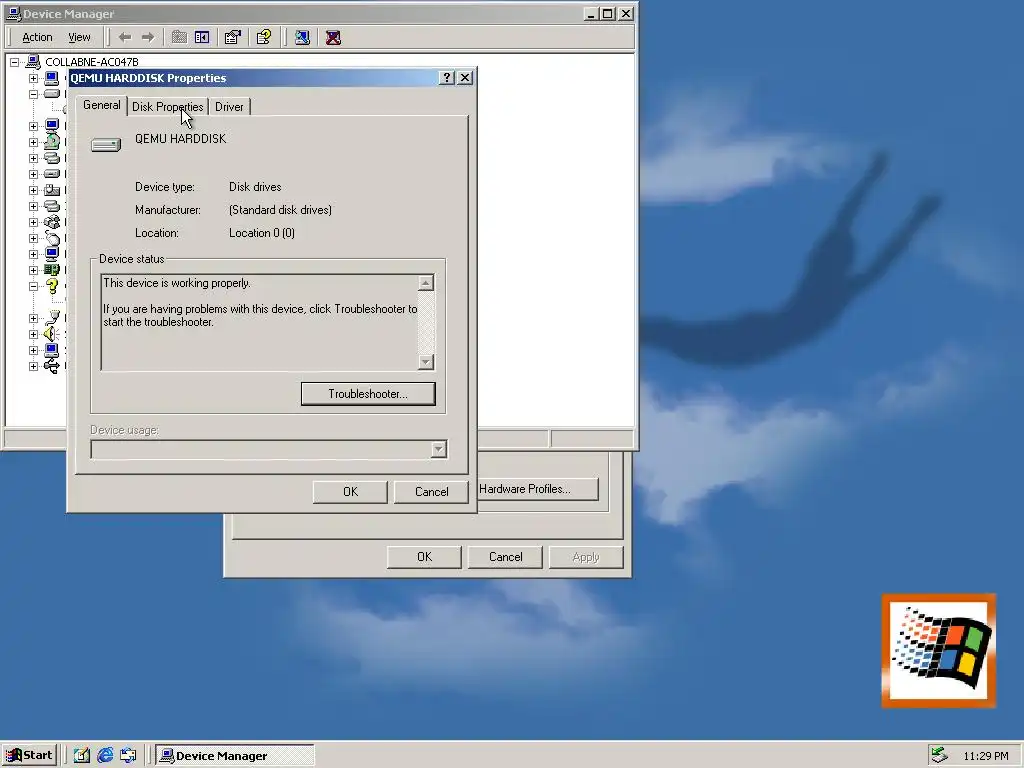Image resolution: width=1024 pixels, height=768 pixels.
Task: Click the Back arrow in the Device Manager toolbar
Action: 125,37
